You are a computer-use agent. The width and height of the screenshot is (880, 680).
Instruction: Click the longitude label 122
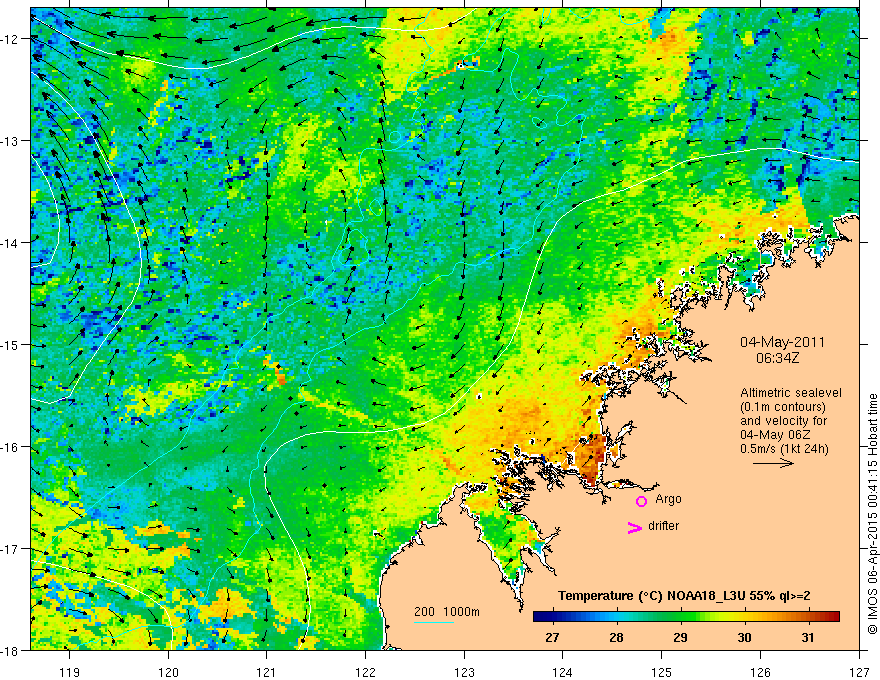pos(366,672)
